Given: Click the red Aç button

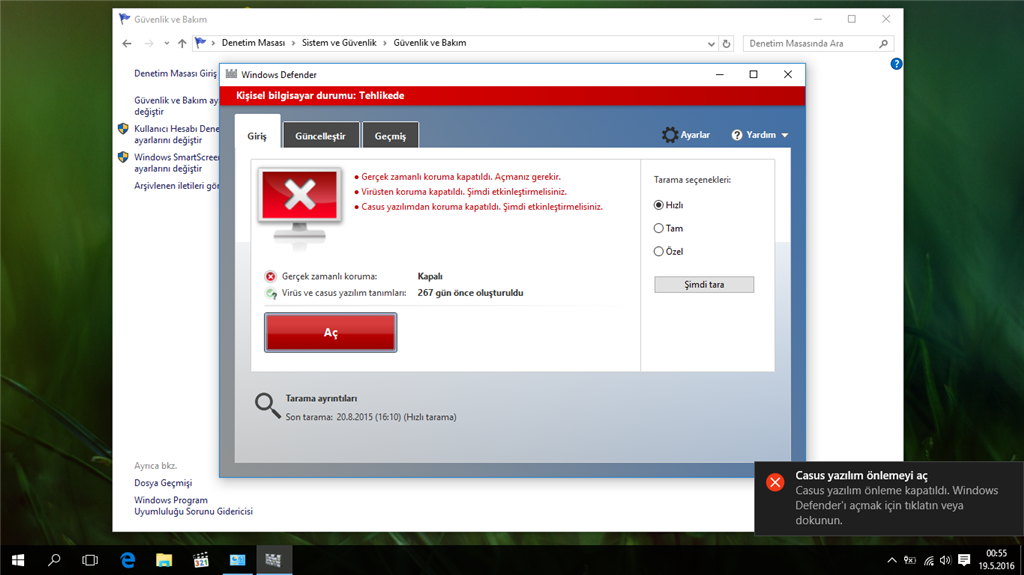Looking at the screenshot, I should pyautogui.click(x=330, y=333).
